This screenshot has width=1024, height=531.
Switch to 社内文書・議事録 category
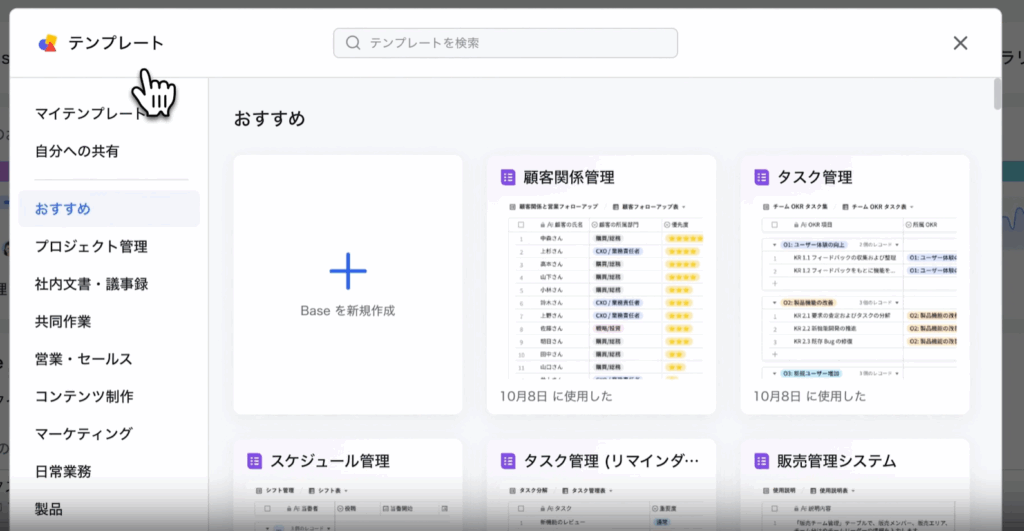(x=91, y=284)
